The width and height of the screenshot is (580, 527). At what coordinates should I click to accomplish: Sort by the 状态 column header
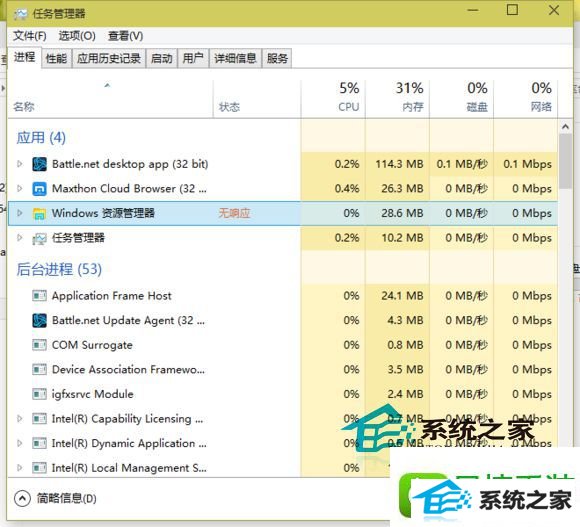click(257, 99)
